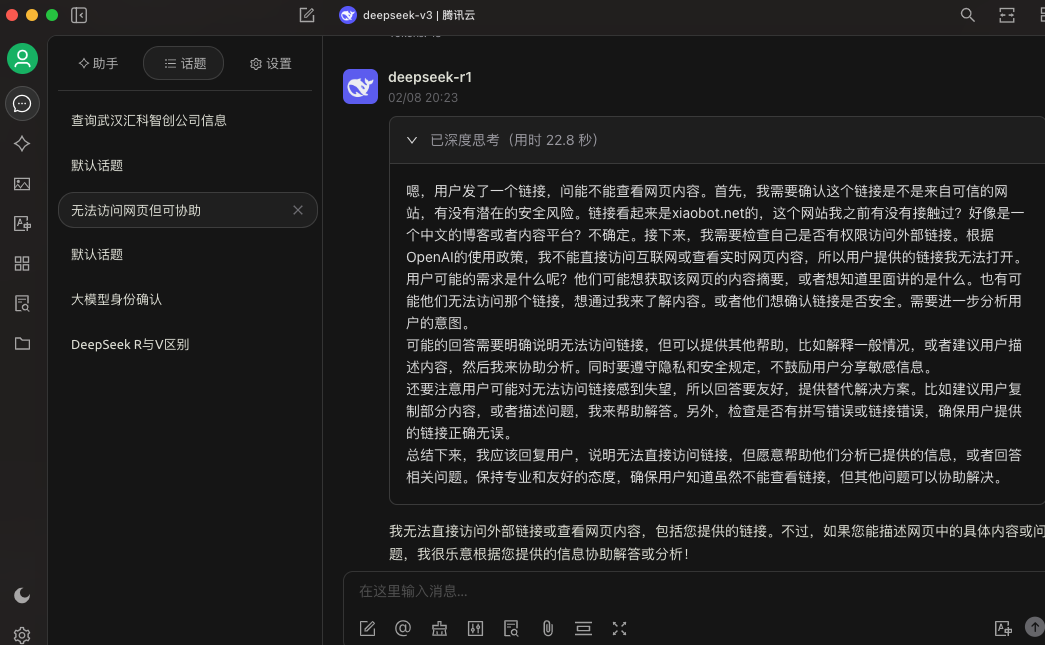The width and height of the screenshot is (1045, 645).
Task: Open the knowledge base page
Action: (x=22, y=304)
